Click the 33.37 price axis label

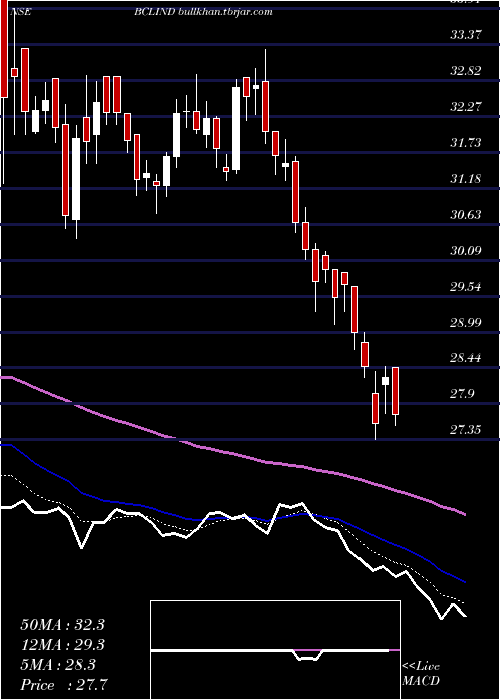[x=466, y=34]
